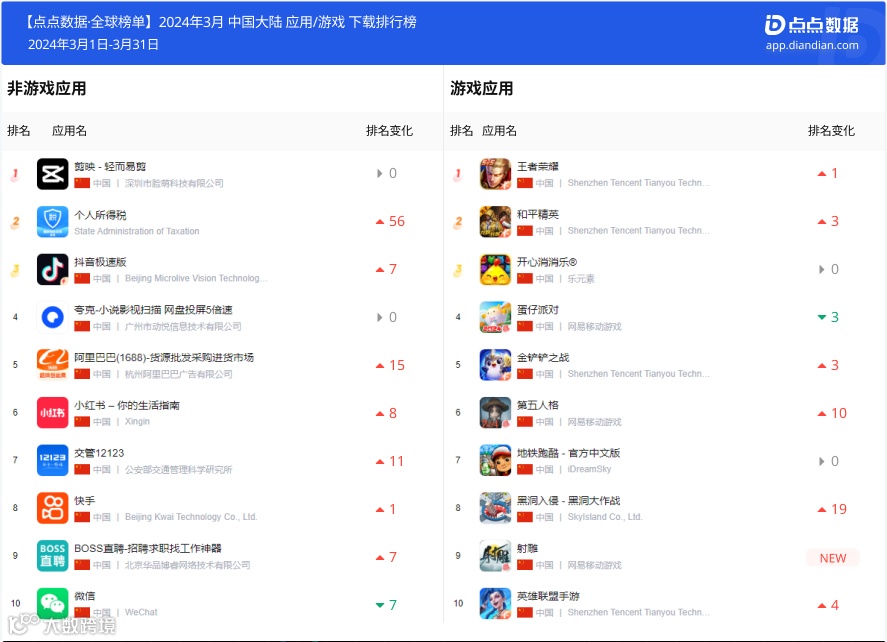
Task: Select the 非游戏应用 section heading
Action: [x=46, y=89]
